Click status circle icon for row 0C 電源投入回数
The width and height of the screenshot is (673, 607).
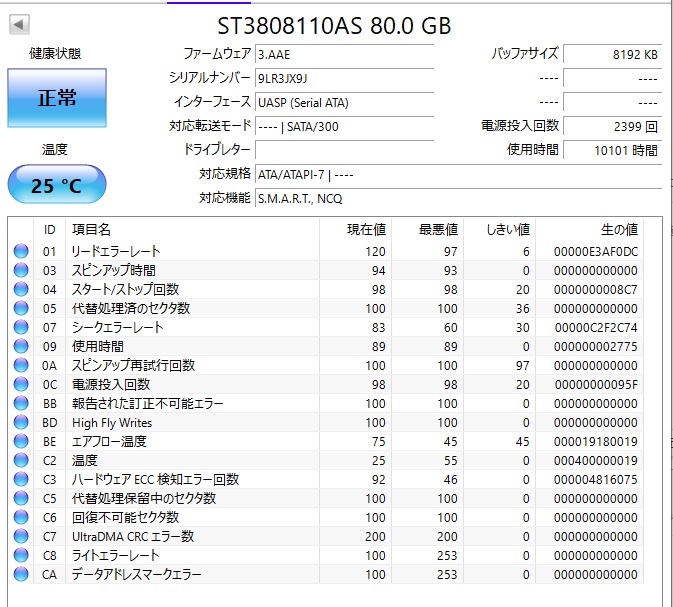click(x=21, y=384)
